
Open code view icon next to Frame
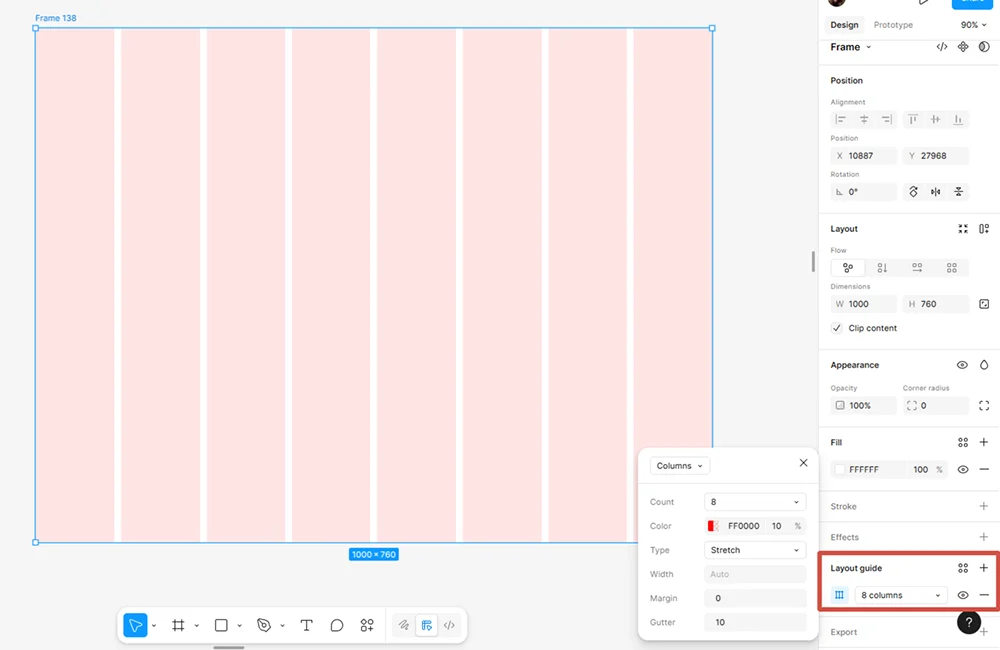941,47
